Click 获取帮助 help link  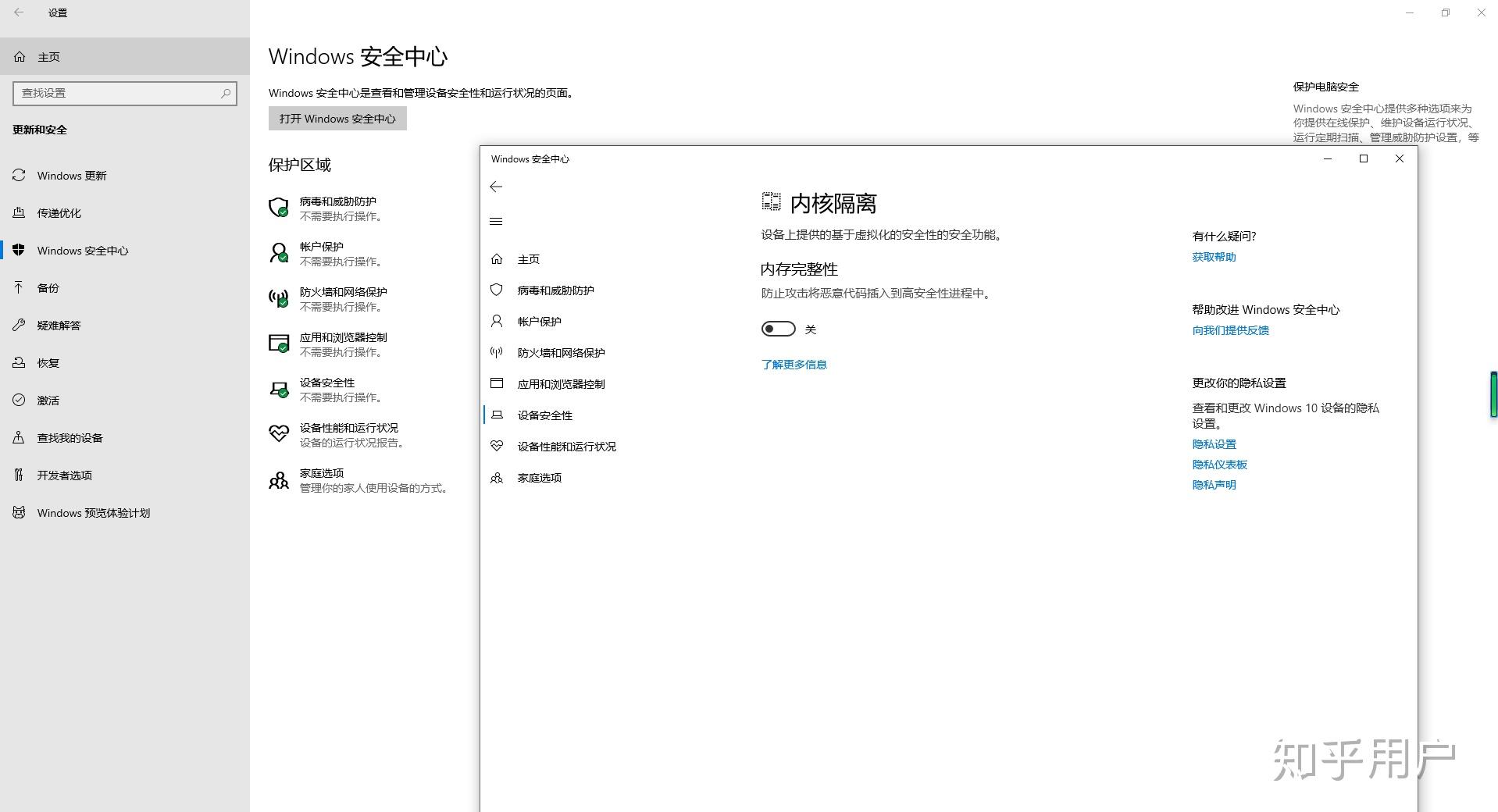tap(1214, 257)
